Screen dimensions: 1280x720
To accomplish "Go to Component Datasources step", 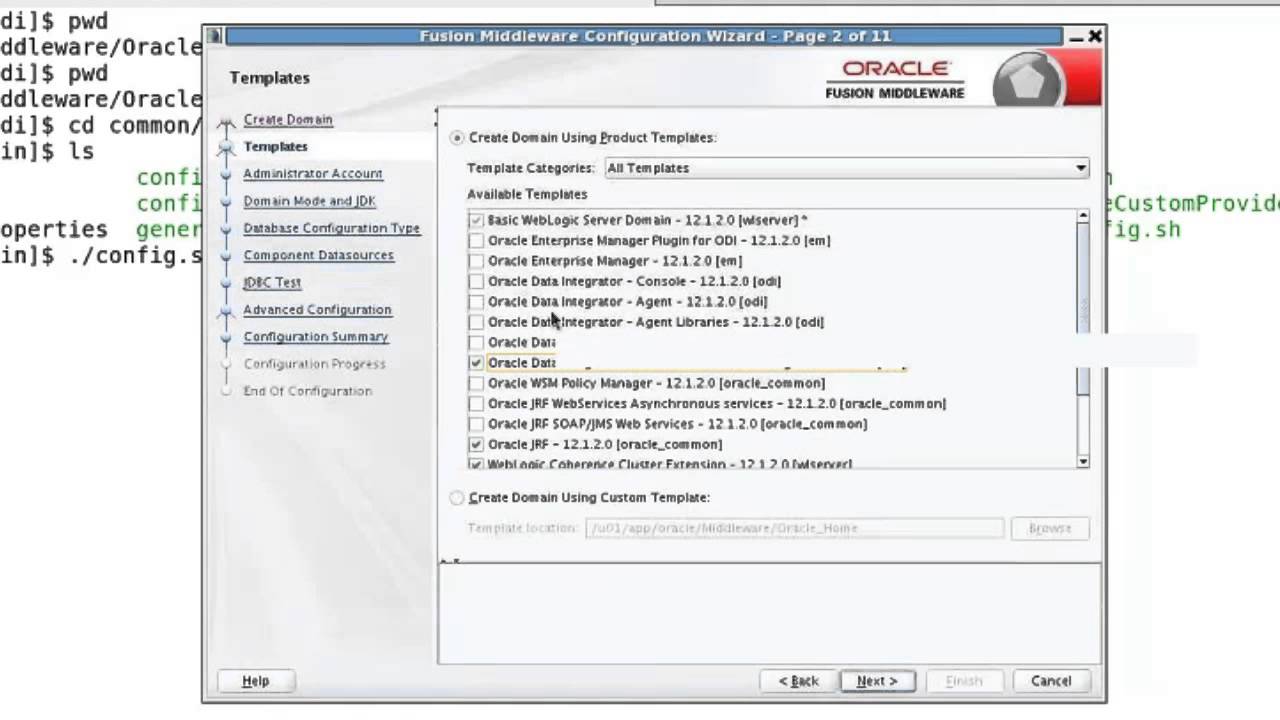I will pyautogui.click(x=319, y=255).
